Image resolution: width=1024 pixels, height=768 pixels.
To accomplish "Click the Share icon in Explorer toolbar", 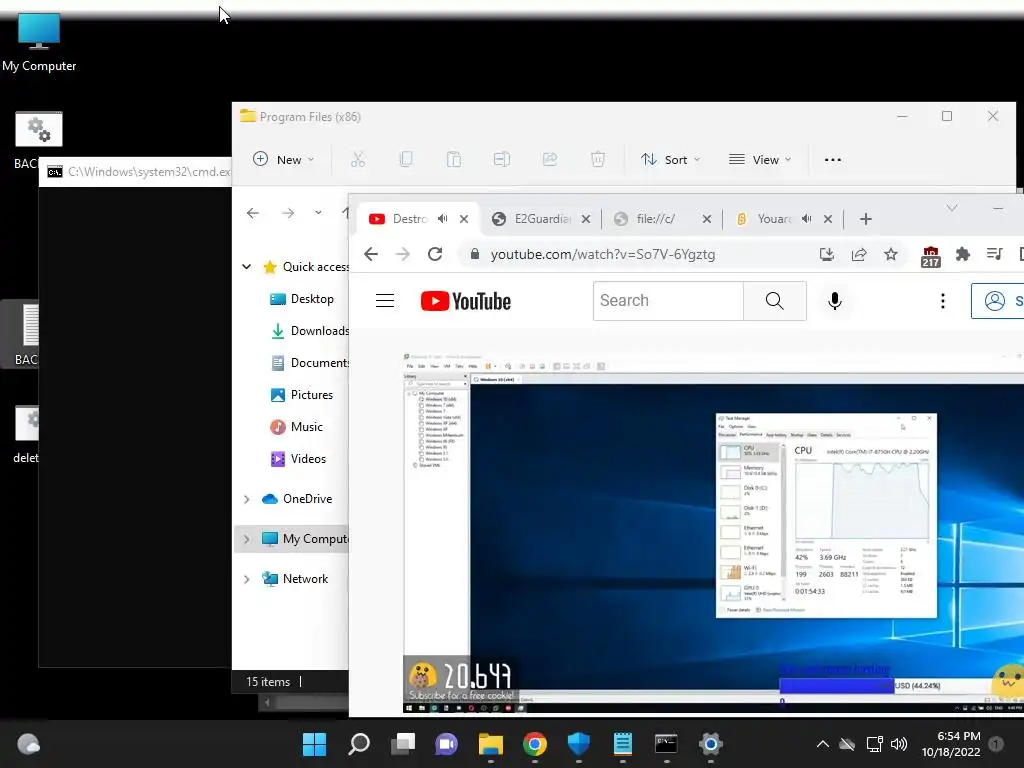I will (x=550, y=159).
